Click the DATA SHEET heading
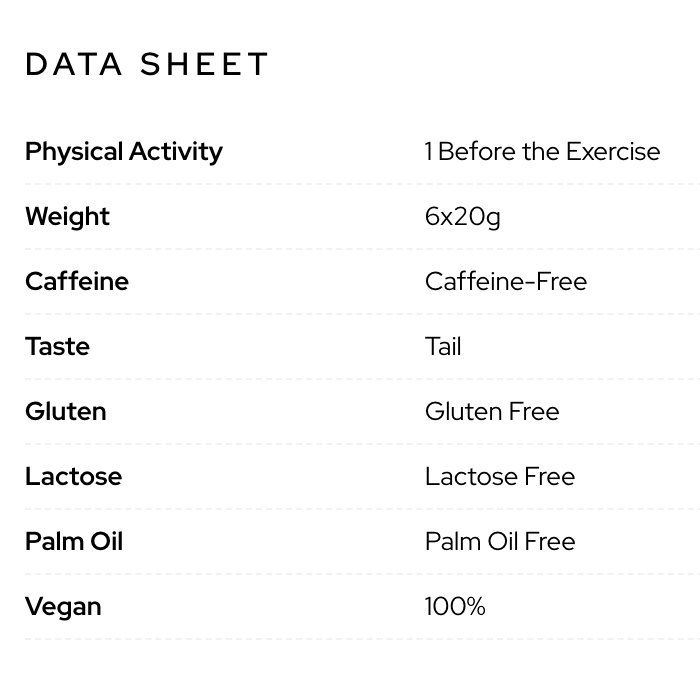This screenshot has height=700, width=700. [147, 64]
